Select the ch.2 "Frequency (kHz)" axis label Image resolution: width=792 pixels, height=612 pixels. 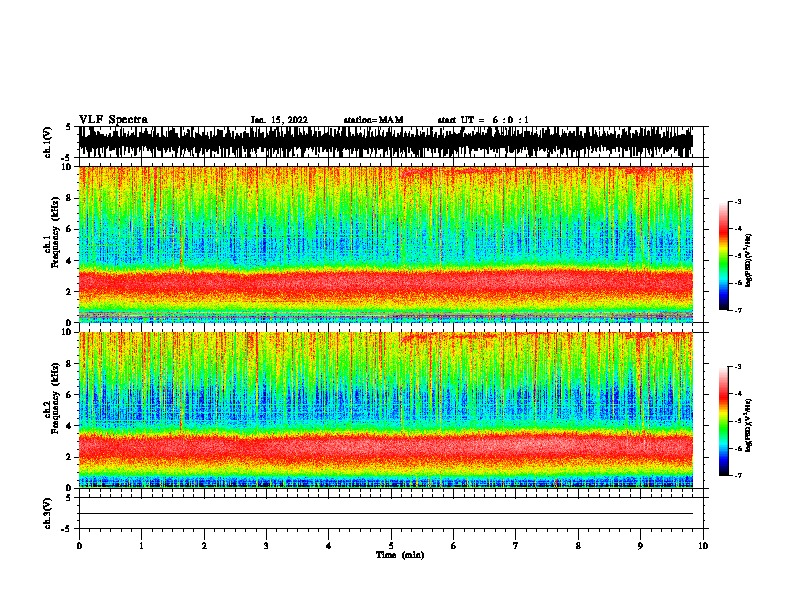coord(56,398)
